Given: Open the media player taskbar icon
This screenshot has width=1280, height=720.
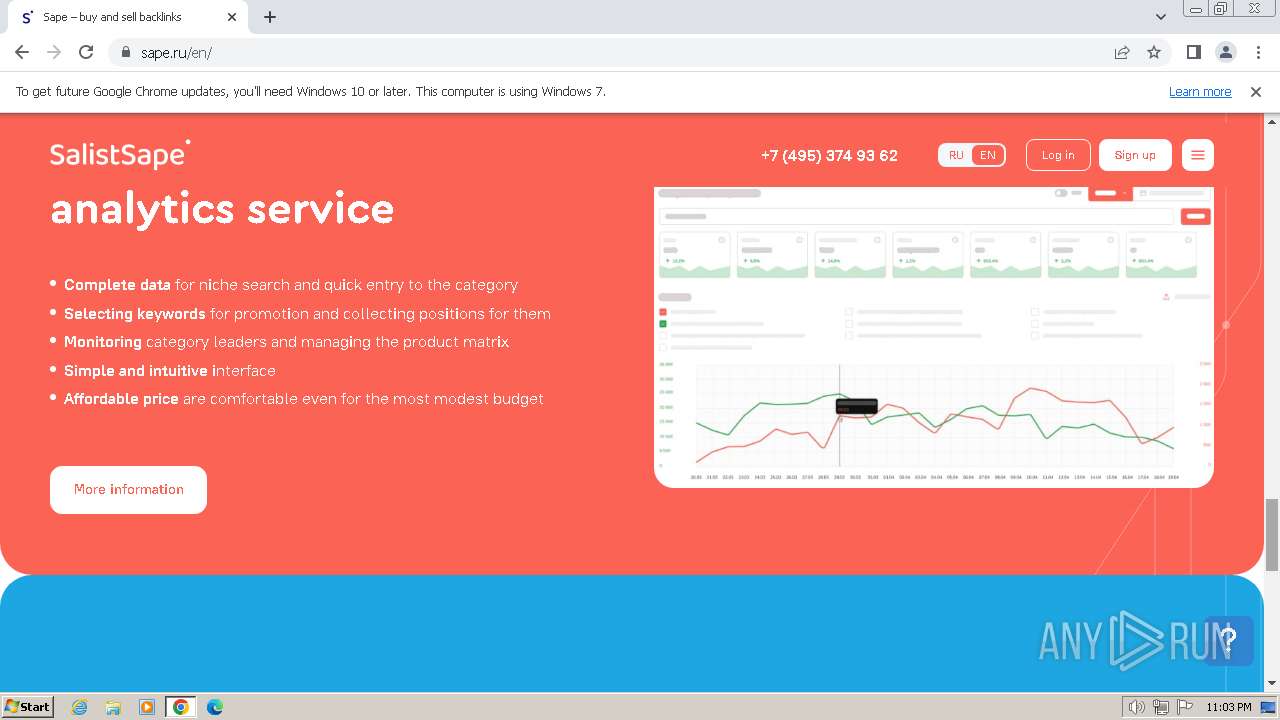Looking at the screenshot, I should pos(147,707).
